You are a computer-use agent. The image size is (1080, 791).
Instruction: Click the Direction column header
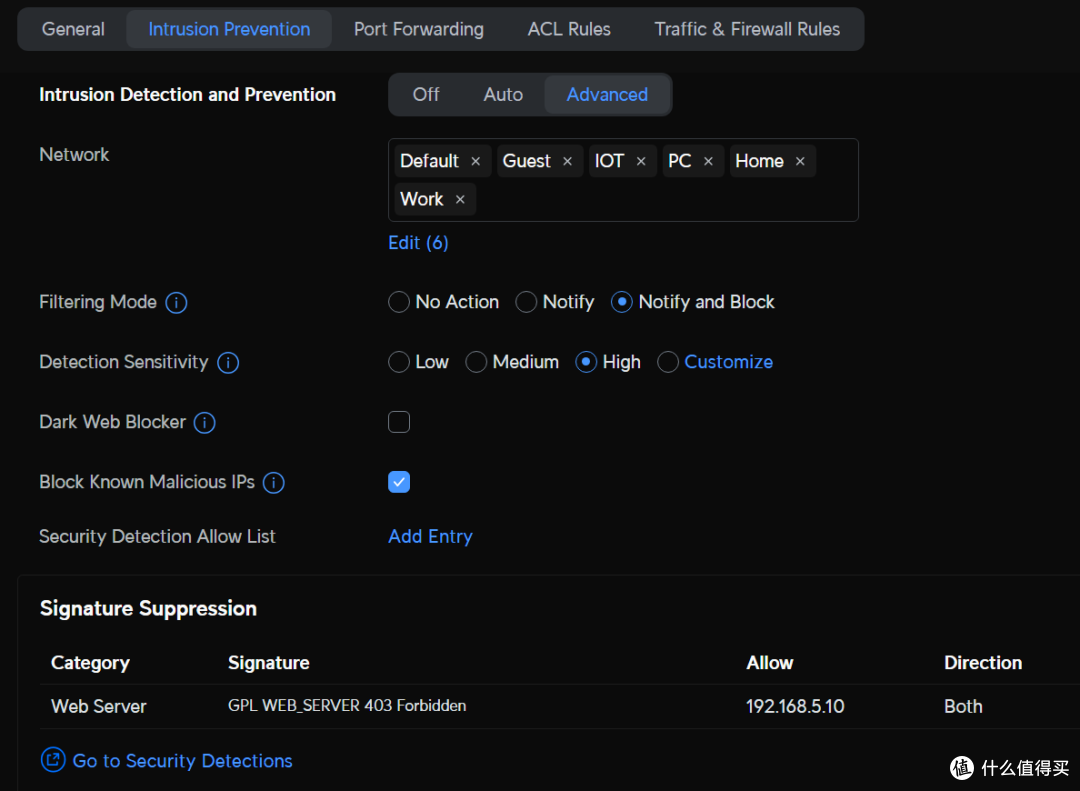tap(983, 663)
